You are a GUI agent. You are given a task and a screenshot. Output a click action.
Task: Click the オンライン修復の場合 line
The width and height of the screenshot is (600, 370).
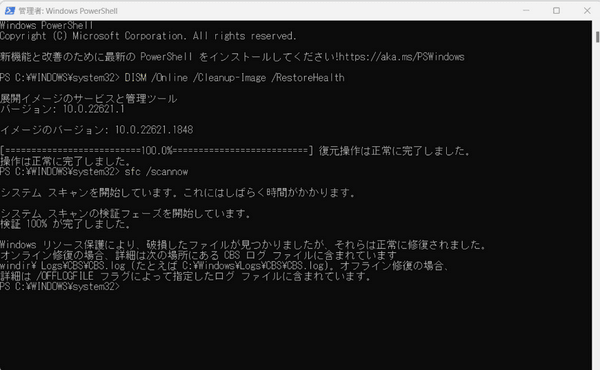click(198, 255)
